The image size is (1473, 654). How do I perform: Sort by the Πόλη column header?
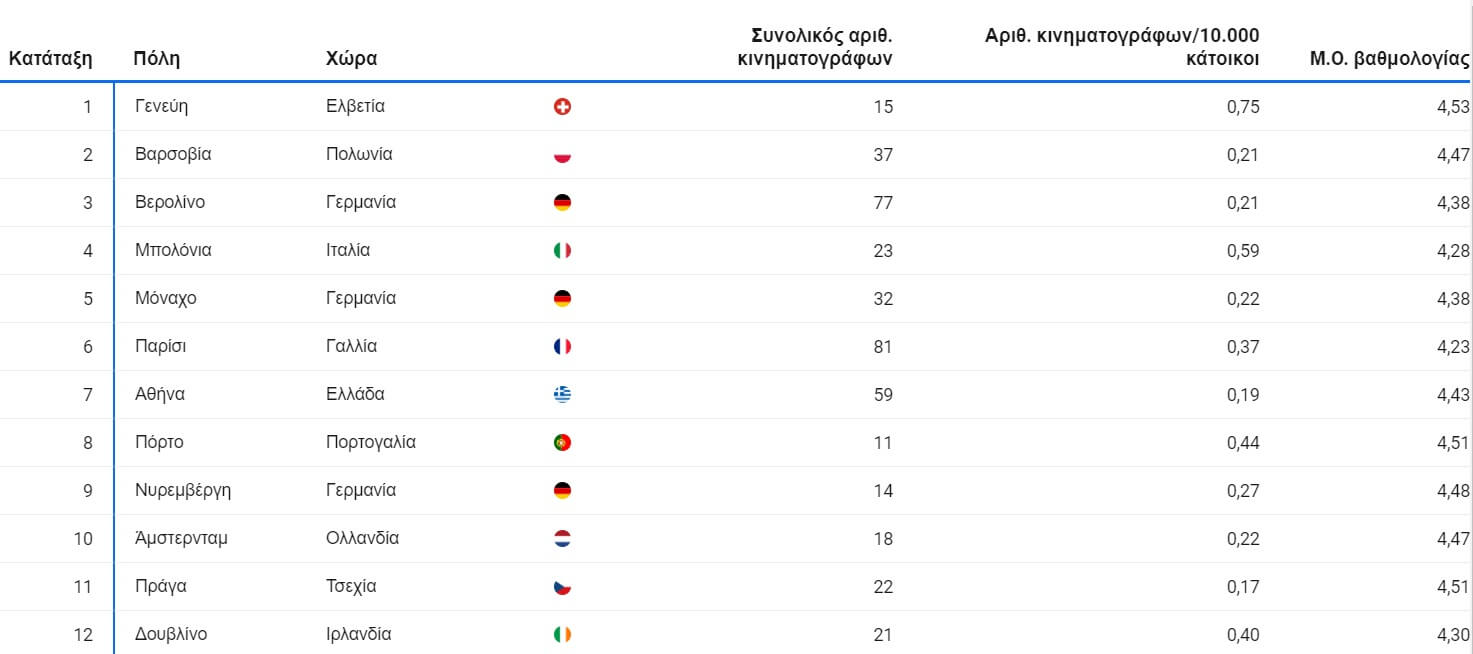coord(156,58)
